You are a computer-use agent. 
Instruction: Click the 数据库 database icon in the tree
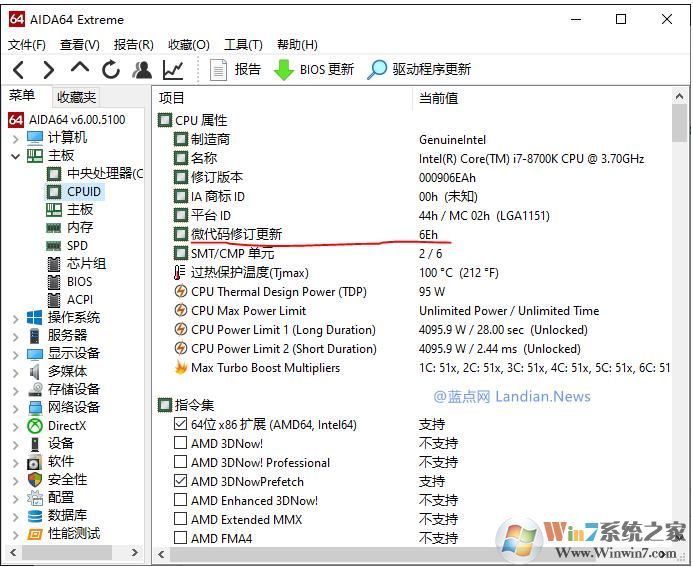34,516
